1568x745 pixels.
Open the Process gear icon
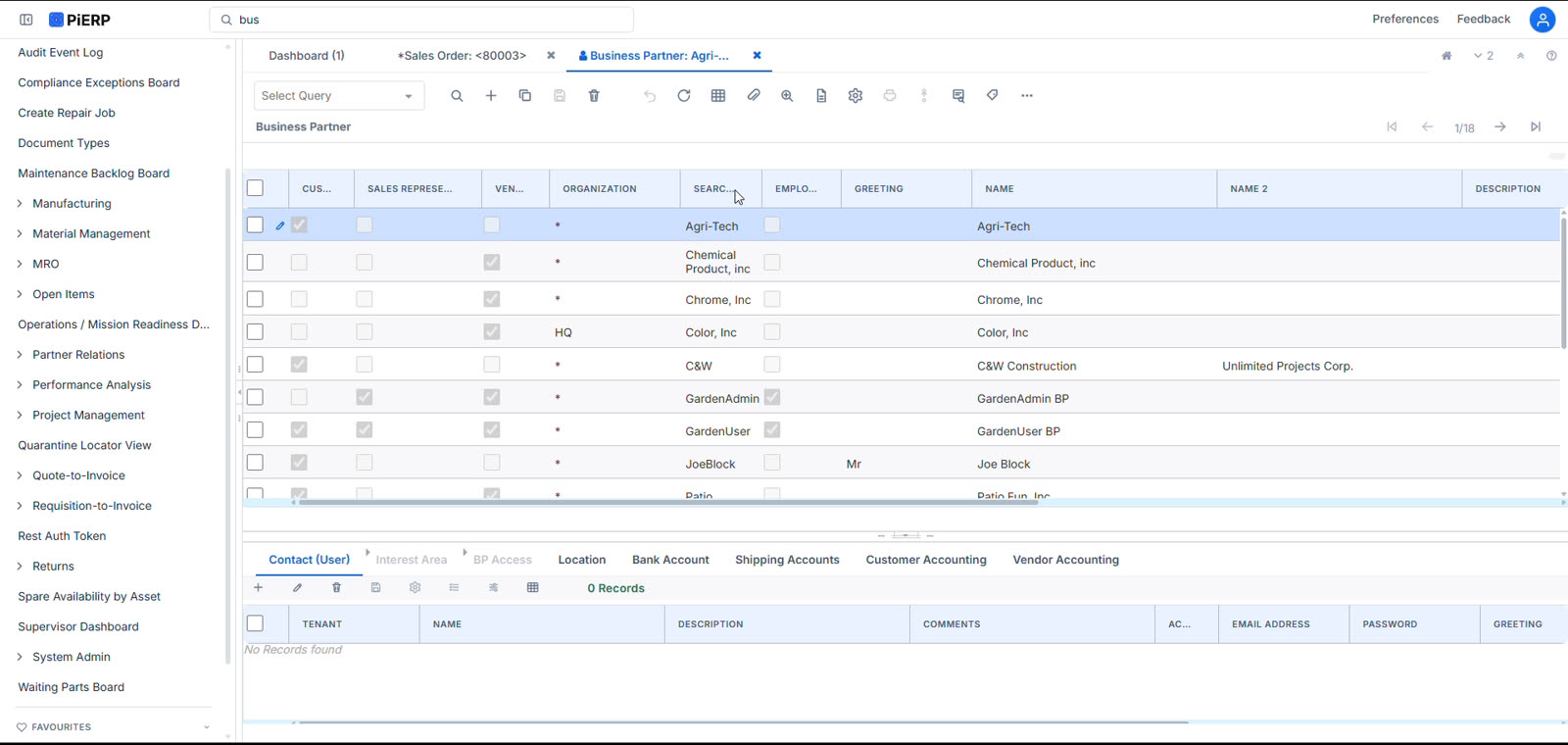coord(856,96)
